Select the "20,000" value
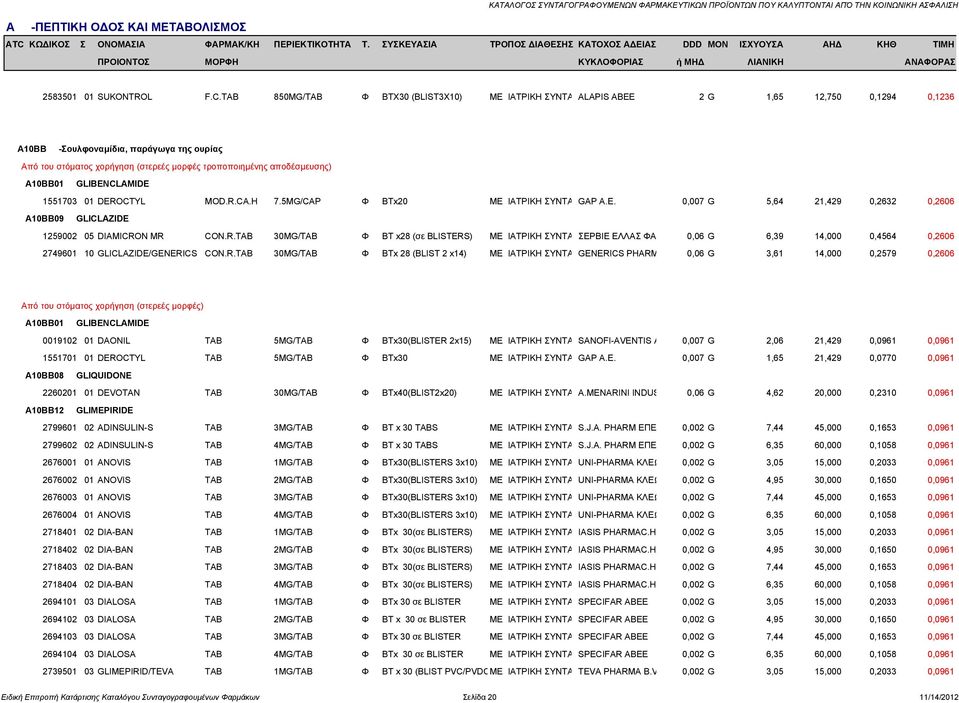The image size is (959, 703). coord(828,393)
